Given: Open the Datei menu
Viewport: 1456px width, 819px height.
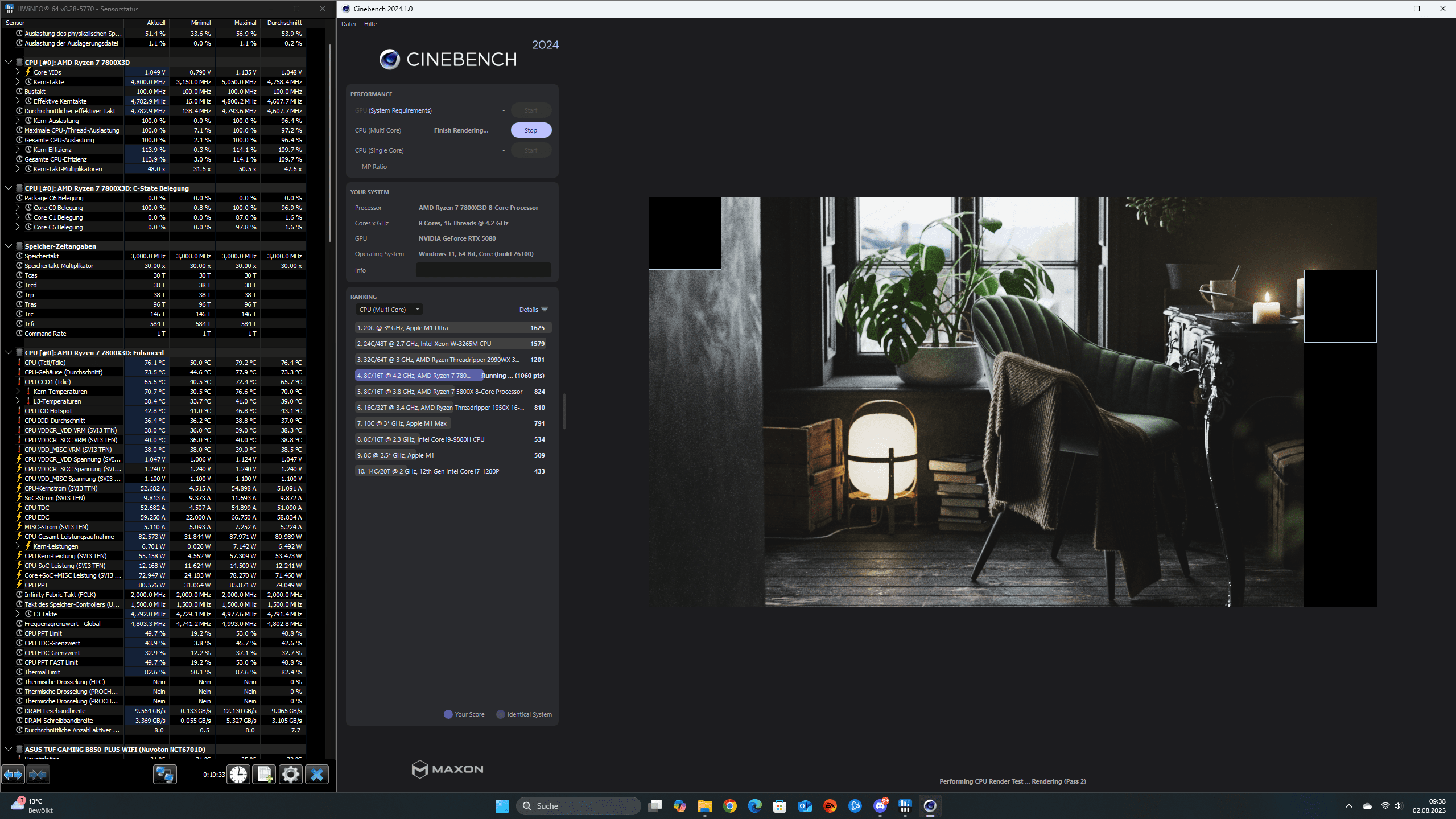Looking at the screenshot, I should [348, 24].
